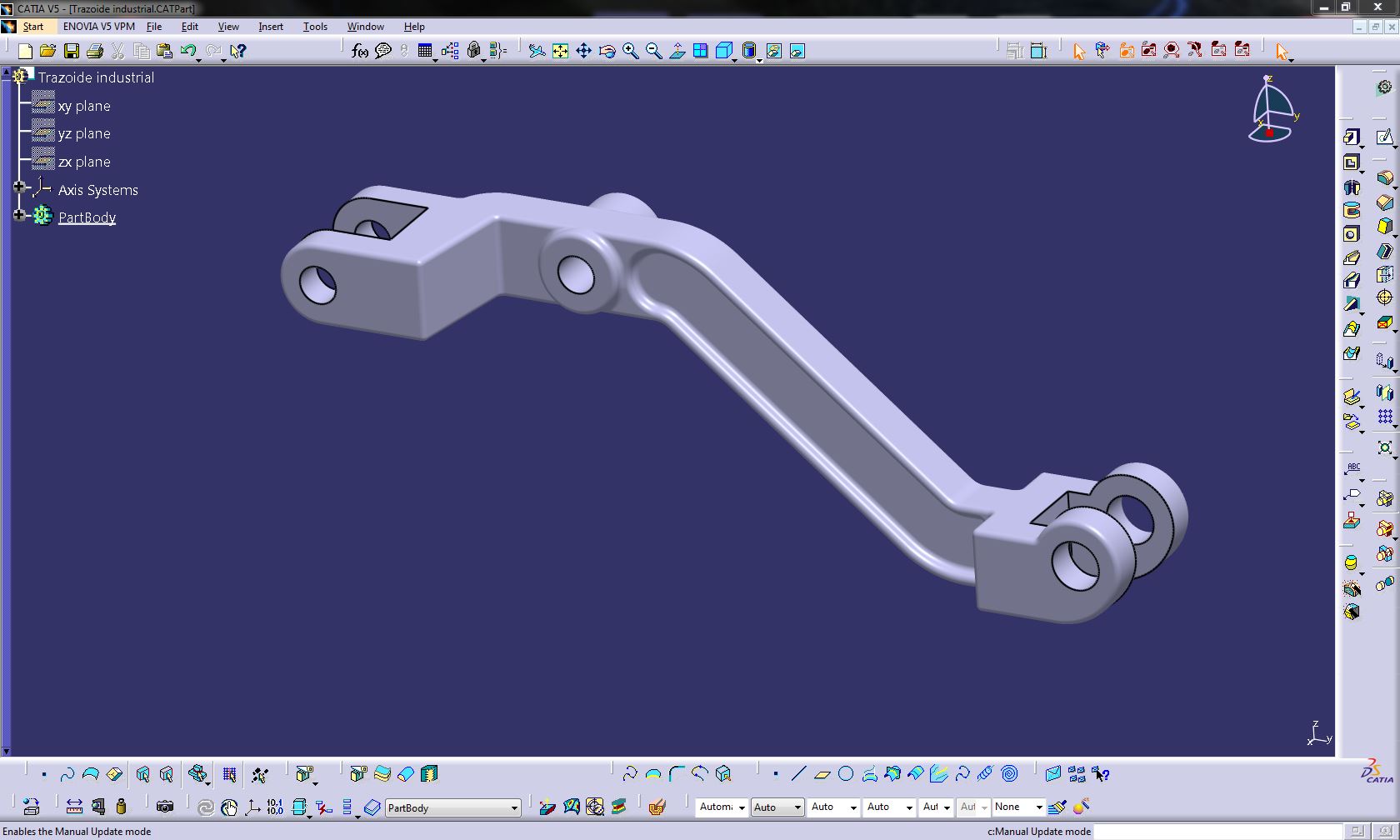Swap visible space icon
This screenshot has width=1400, height=840.
[797, 52]
